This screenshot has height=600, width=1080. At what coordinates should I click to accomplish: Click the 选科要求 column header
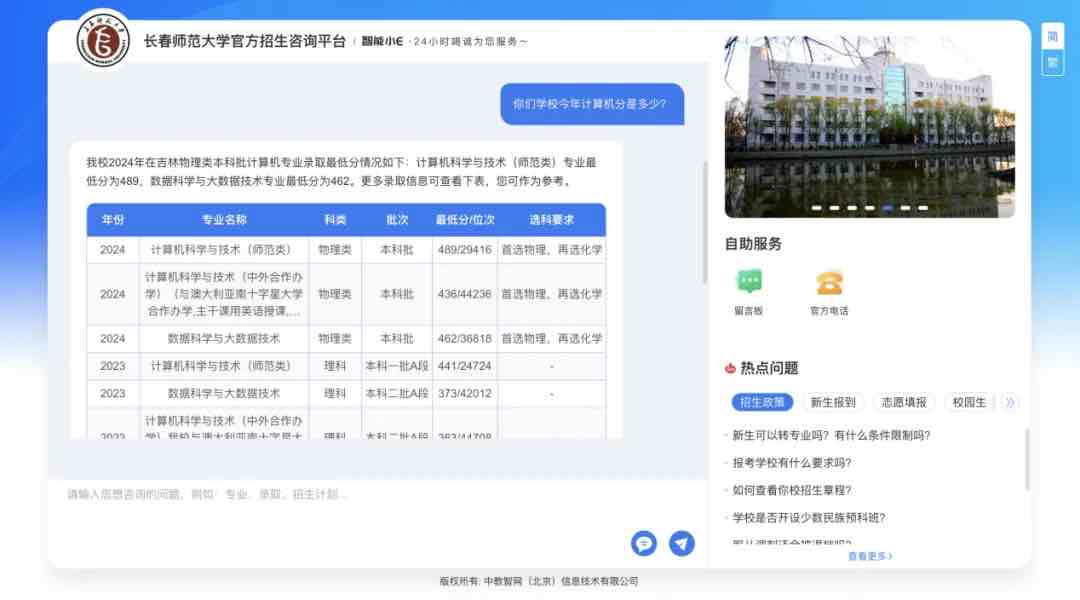click(552, 220)
